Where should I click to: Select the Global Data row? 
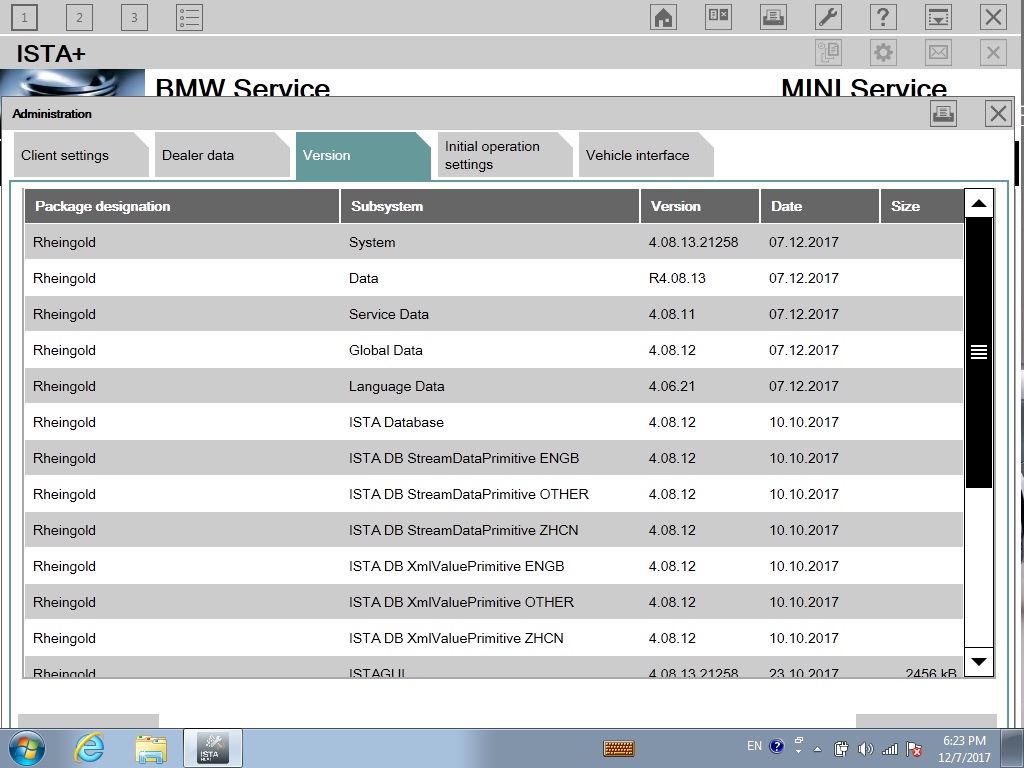click(494, 350)
